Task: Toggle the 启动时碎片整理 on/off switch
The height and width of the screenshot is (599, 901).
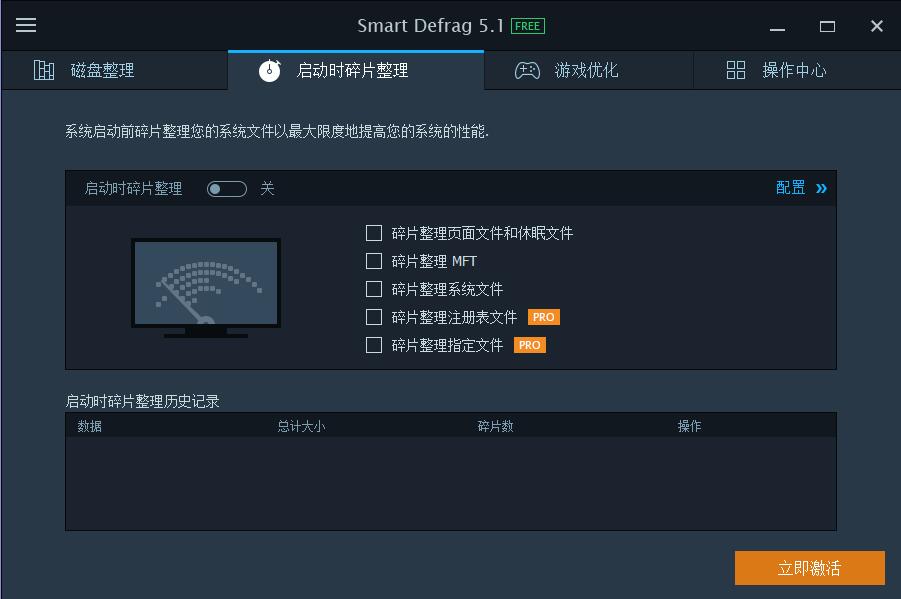Action: (227, 189)
